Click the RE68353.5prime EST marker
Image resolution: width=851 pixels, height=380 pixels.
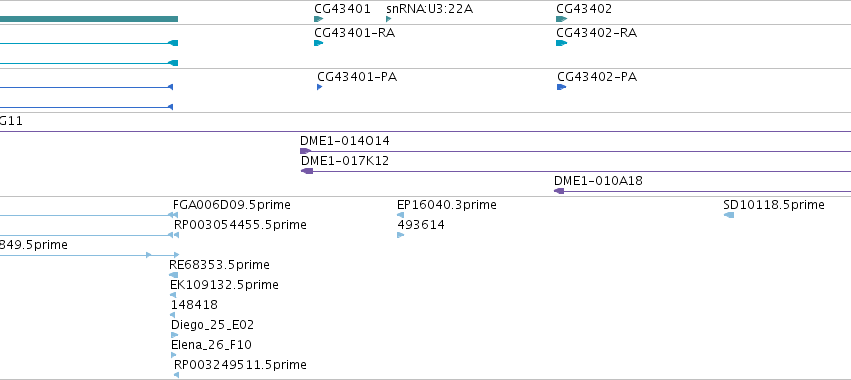[x=174, y=275]
